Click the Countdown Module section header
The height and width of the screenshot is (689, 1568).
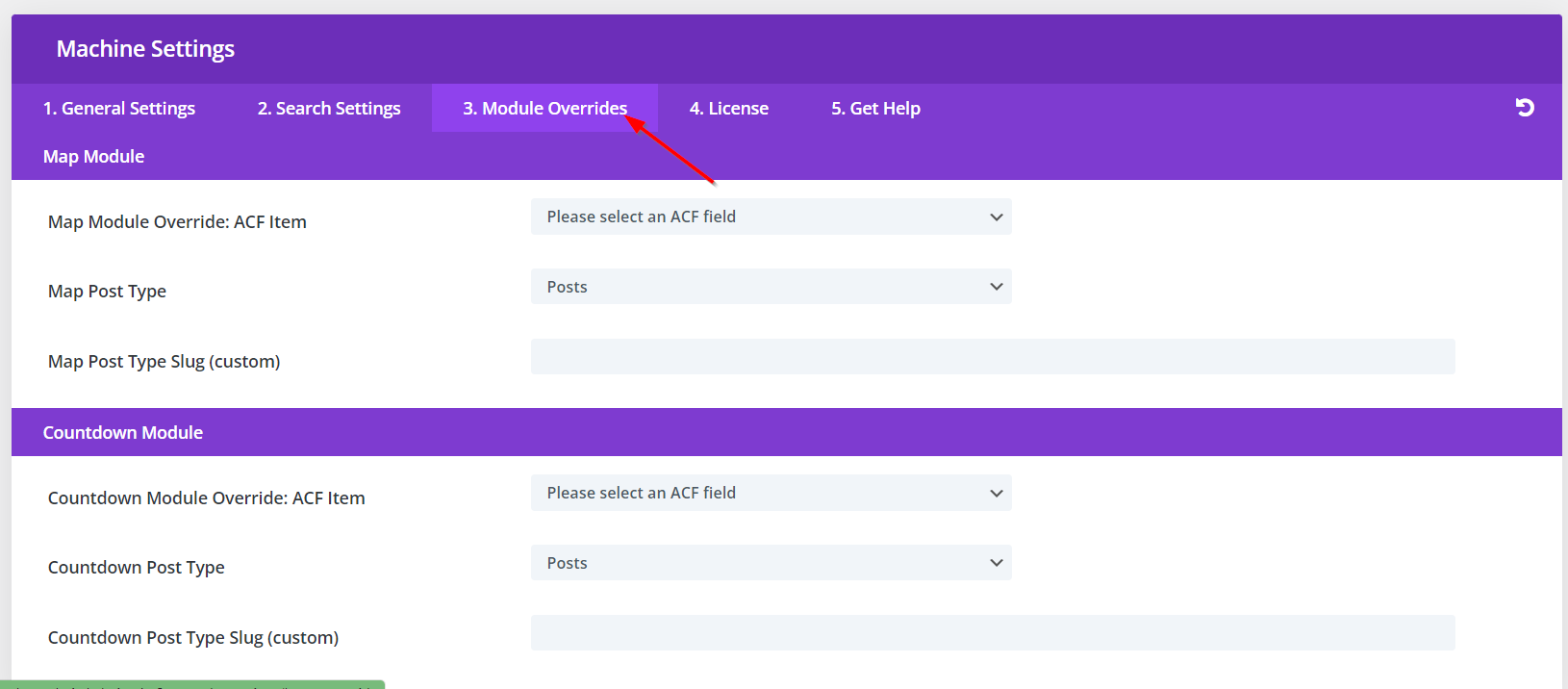(123, 433)
